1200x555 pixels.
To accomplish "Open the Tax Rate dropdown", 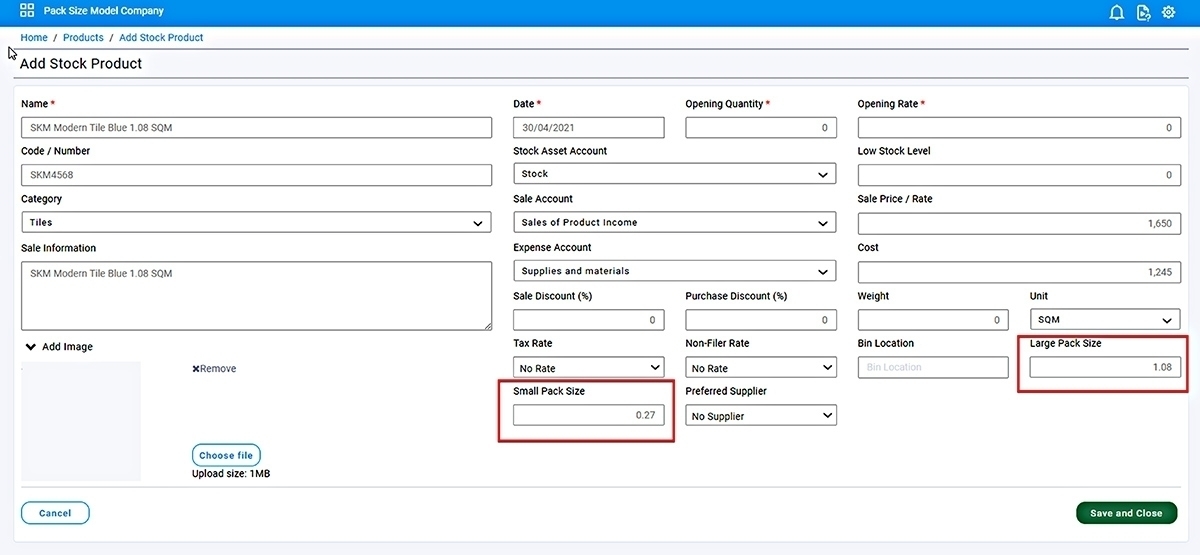I will (588, 368).
